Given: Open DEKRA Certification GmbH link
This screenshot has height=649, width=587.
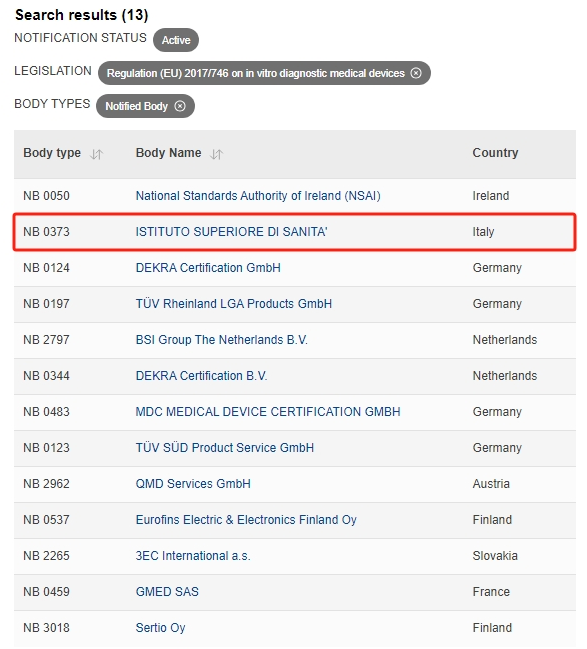Looking at the screenshot, I should point(208,268).
